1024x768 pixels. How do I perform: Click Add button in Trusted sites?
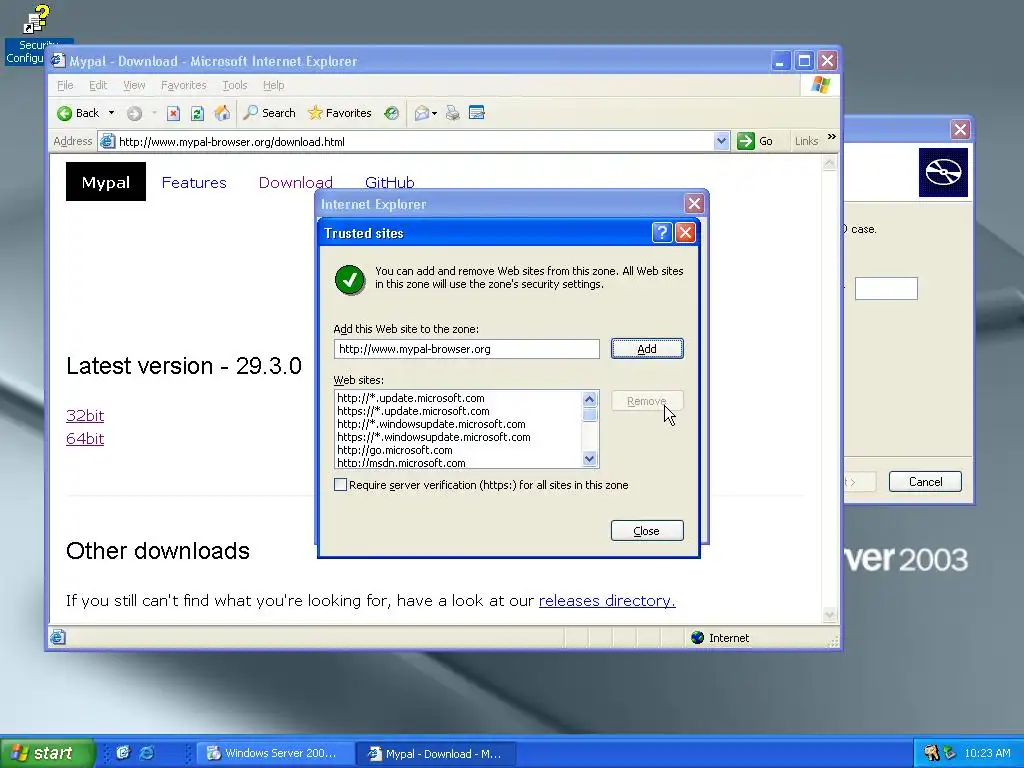[647, 349]
